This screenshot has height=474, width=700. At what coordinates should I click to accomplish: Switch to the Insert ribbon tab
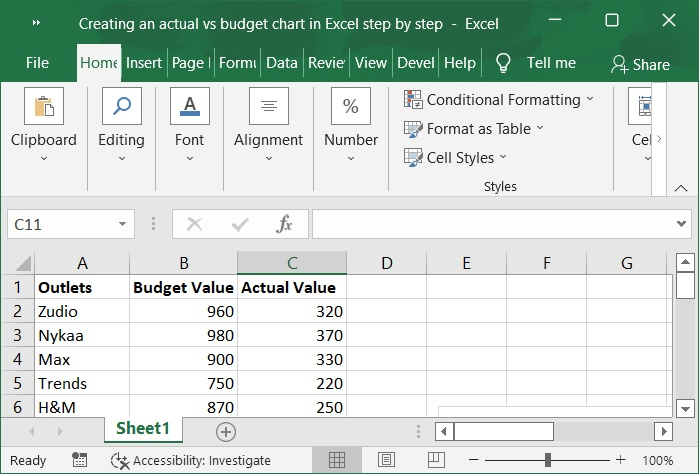[x=144, y=63]
